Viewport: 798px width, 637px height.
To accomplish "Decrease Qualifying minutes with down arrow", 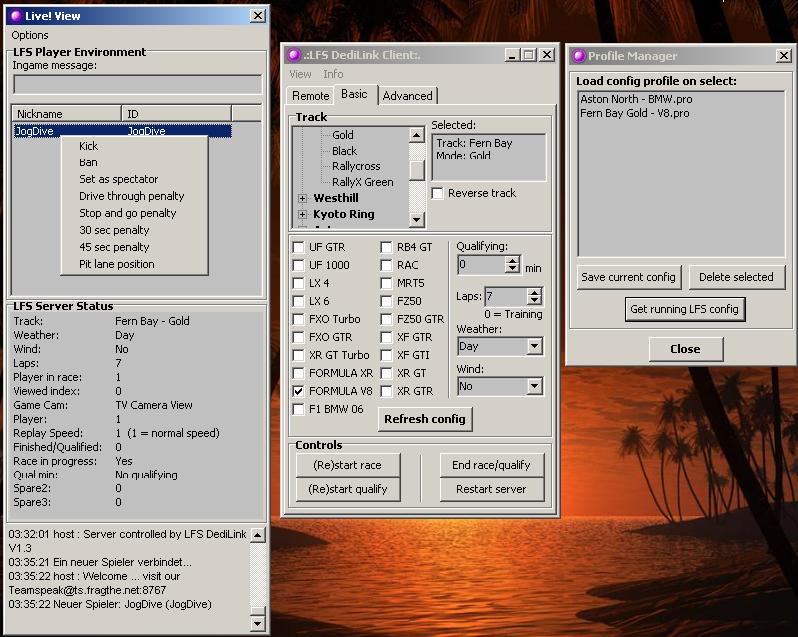I will 512,269.
